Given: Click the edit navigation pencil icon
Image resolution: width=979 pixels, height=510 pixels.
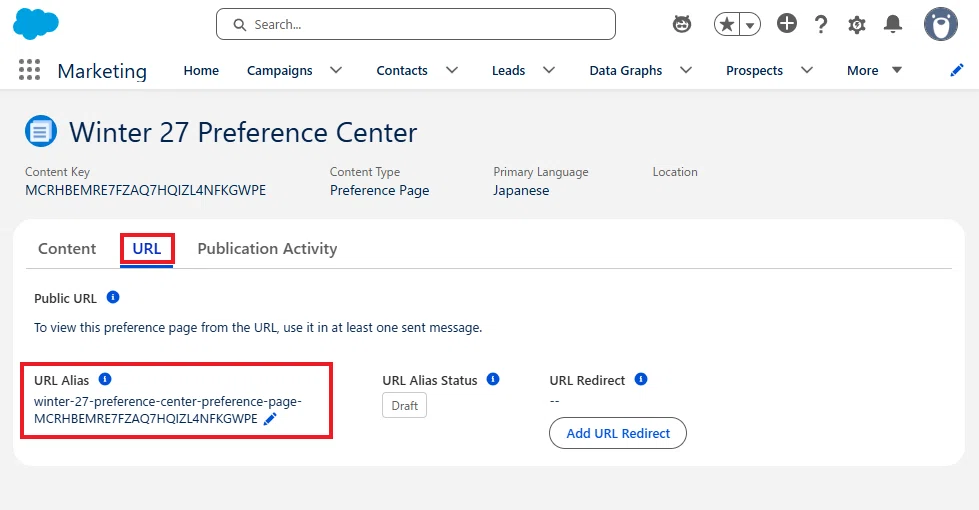Looking at the screenshot, I should (x=957, y=71).
